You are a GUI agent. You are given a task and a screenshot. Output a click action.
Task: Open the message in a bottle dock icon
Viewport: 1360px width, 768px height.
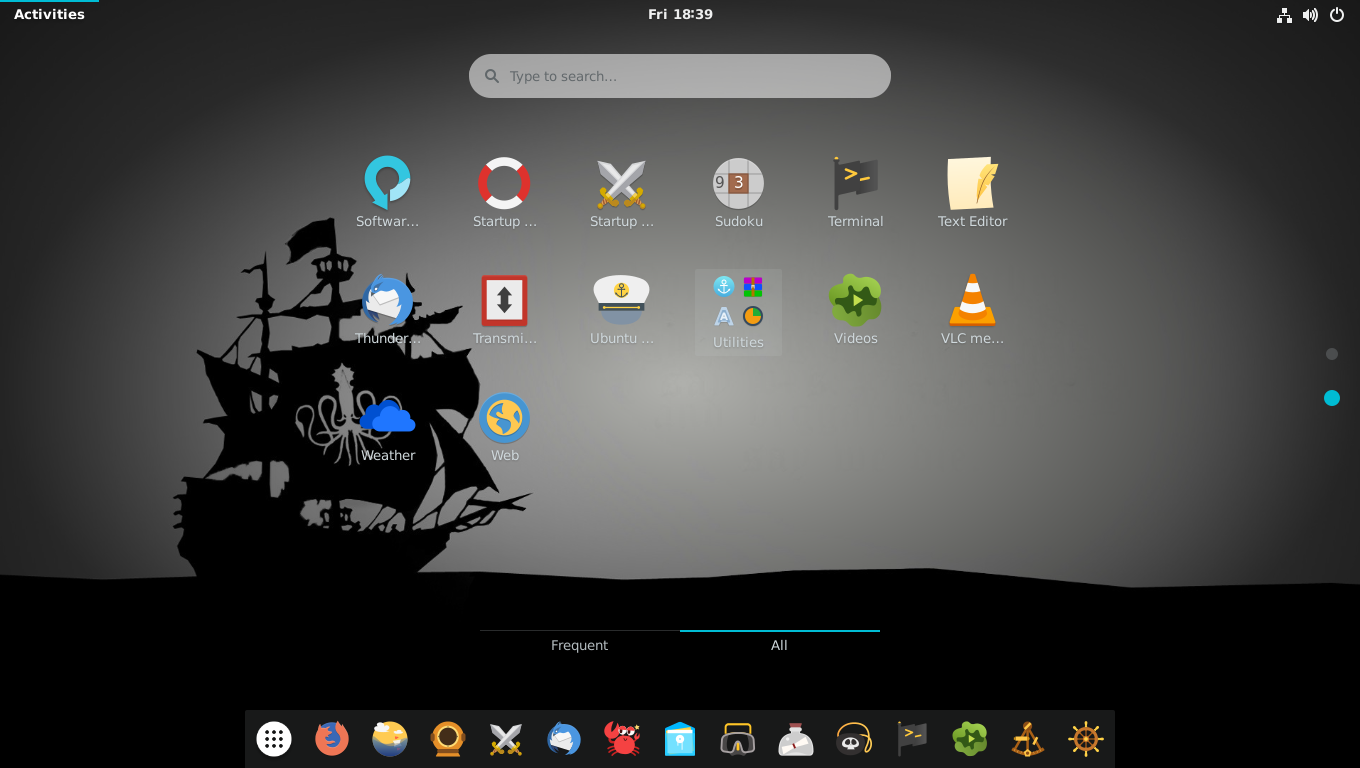tap(796, 739)
